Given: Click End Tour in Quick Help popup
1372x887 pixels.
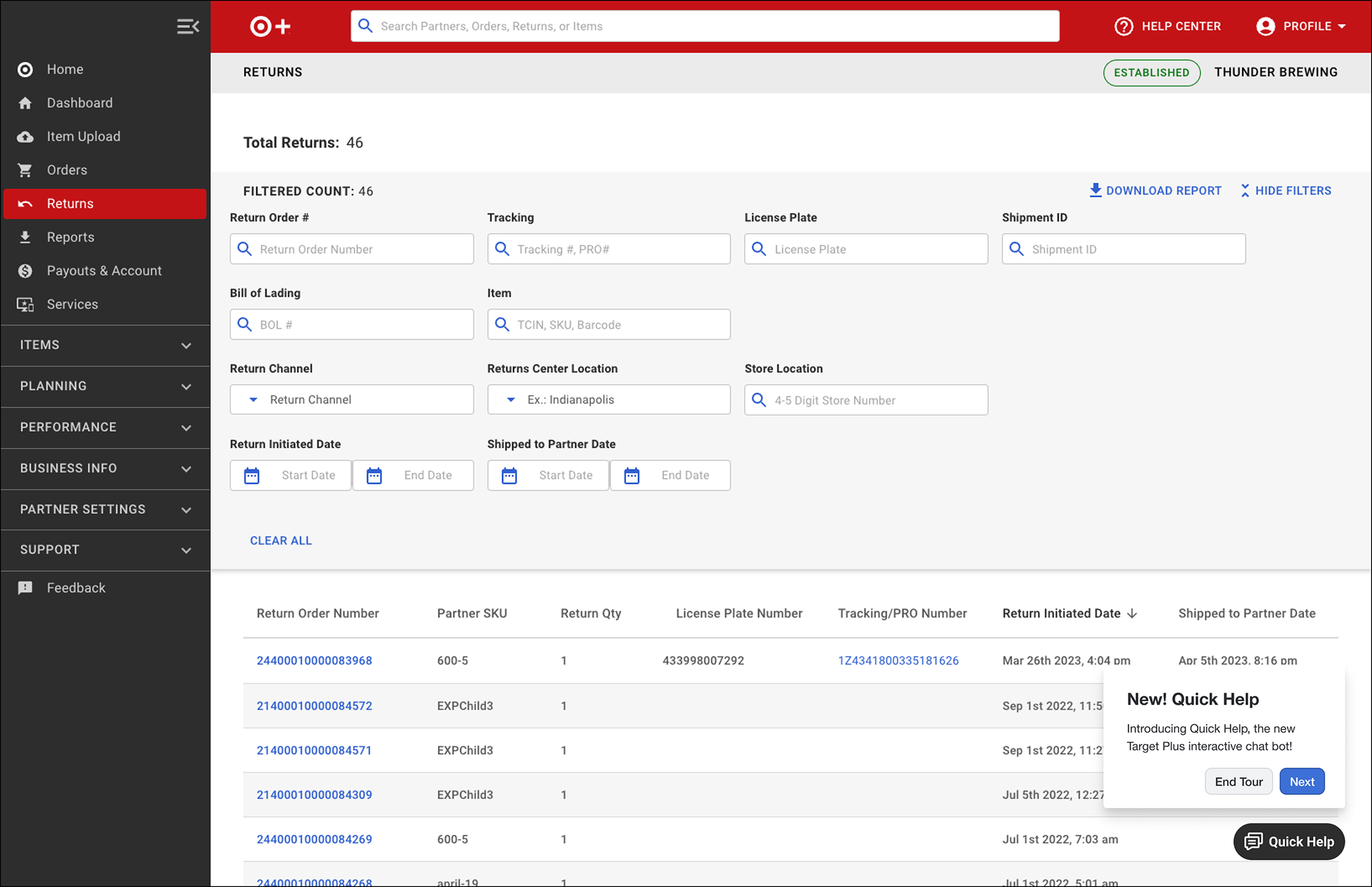Looking at the screenshot, I should pos(1238,781).
